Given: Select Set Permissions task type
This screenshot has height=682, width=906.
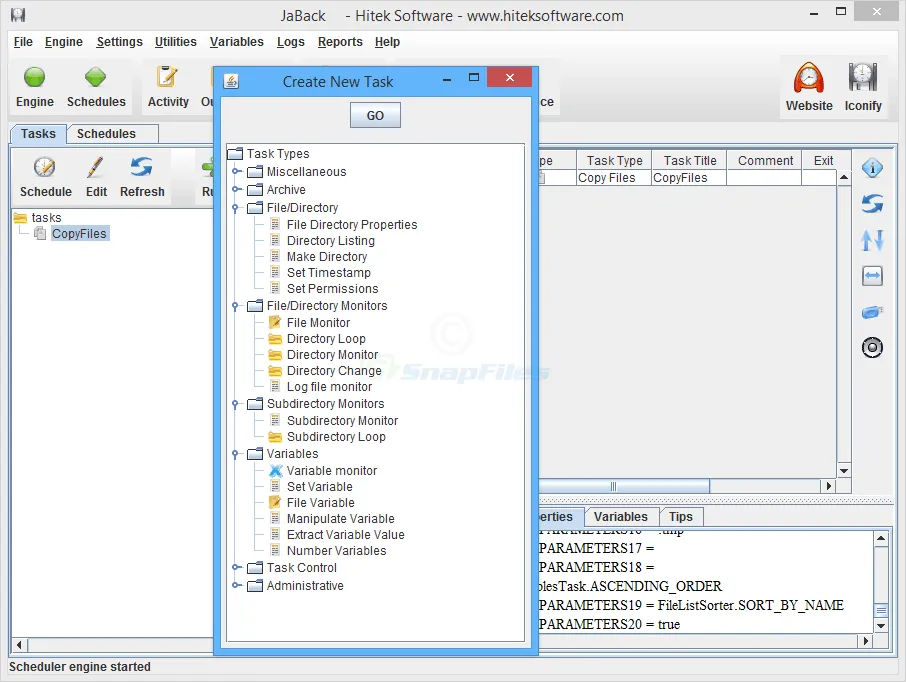Looking at the screenshot, I should (x=333, y=289).
